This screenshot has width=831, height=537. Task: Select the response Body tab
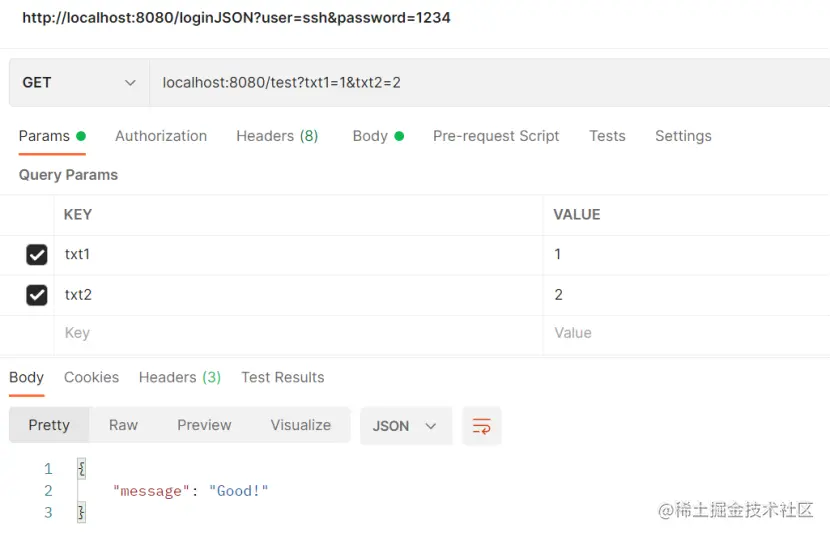26,377
